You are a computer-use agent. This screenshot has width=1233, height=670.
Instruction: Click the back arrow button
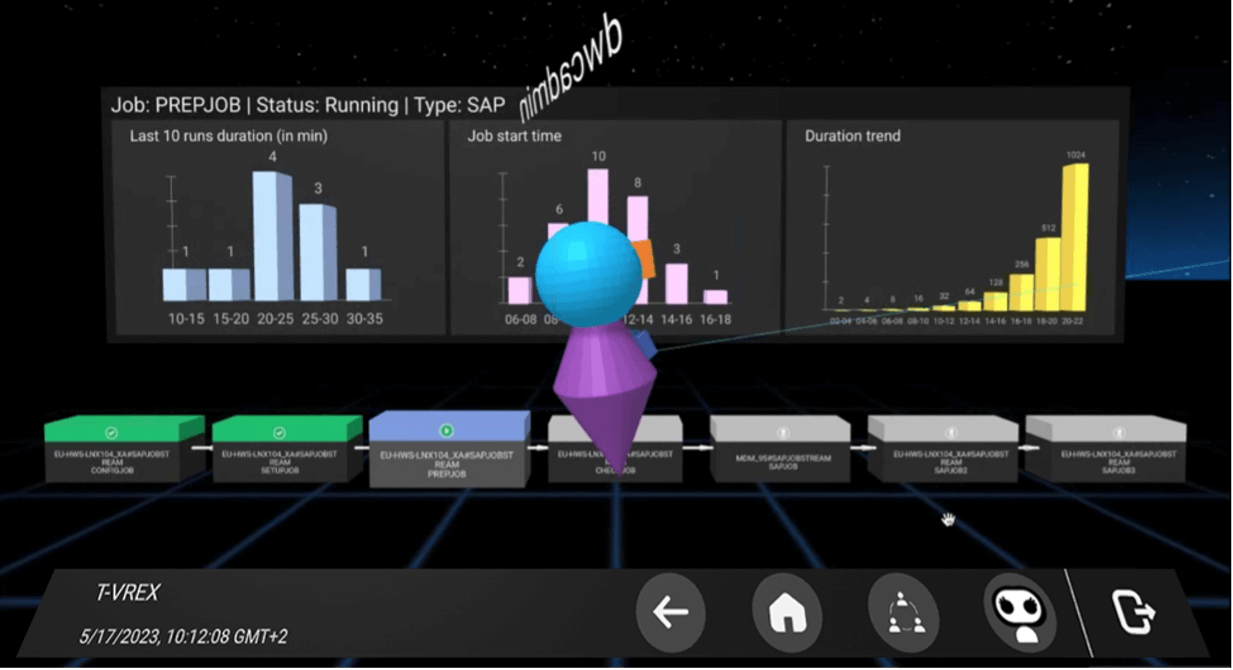(x=670, y=613)
